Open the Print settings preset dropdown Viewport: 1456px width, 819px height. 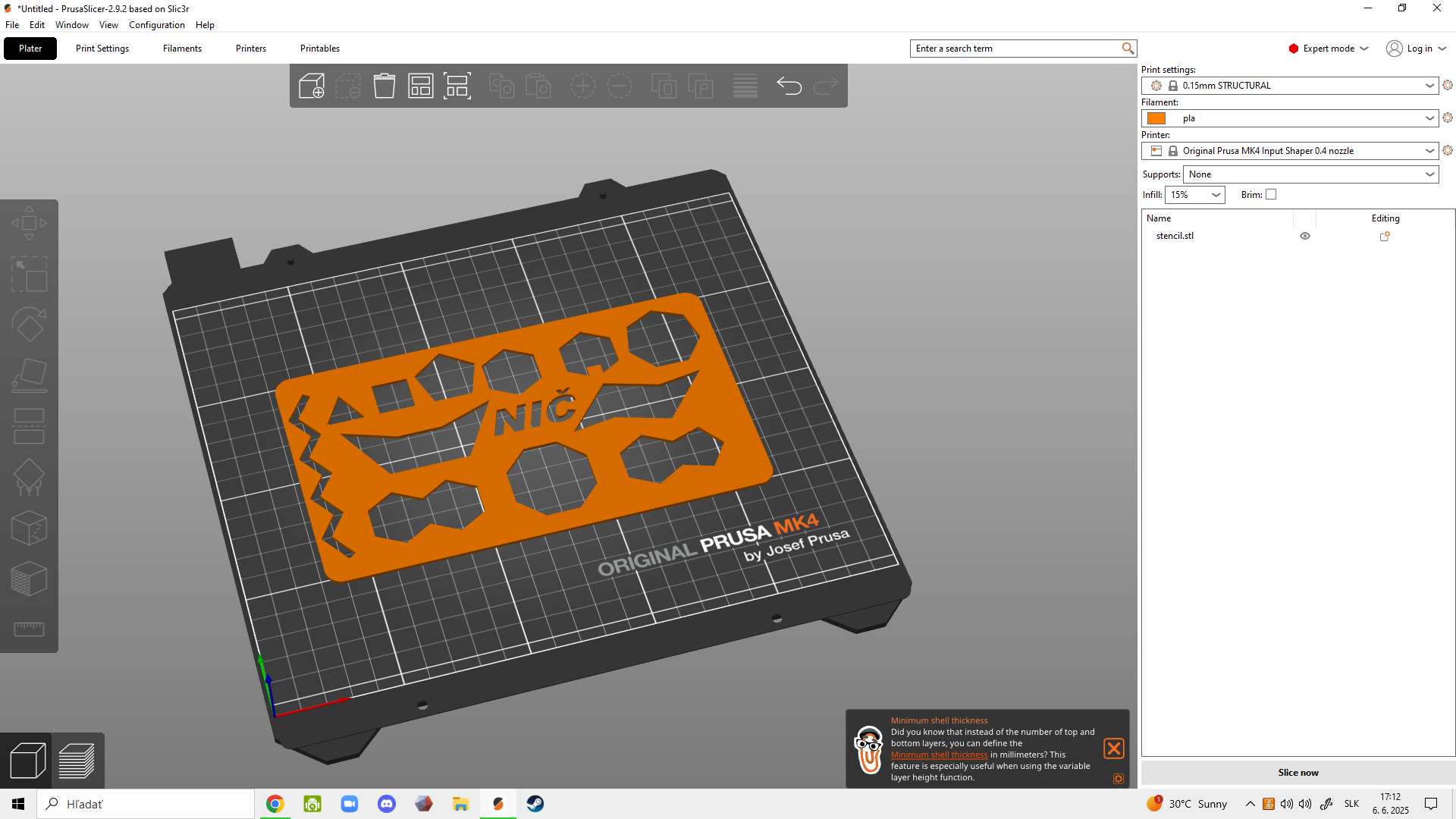pos(1290,86)
